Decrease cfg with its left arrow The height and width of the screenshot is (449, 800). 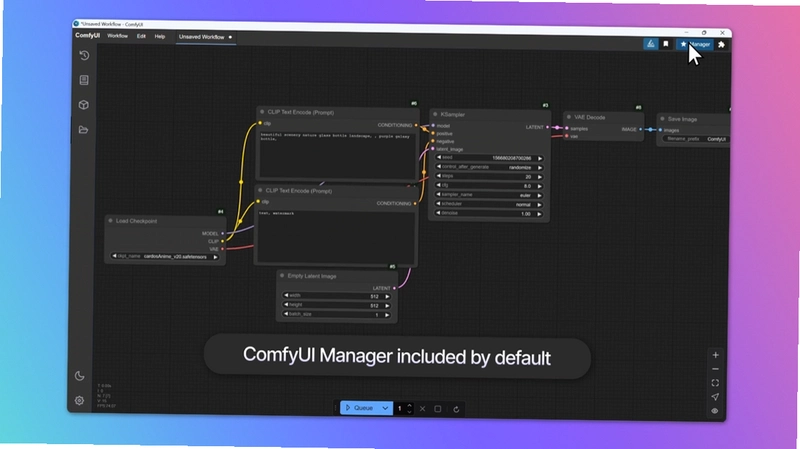coord(438,185)
